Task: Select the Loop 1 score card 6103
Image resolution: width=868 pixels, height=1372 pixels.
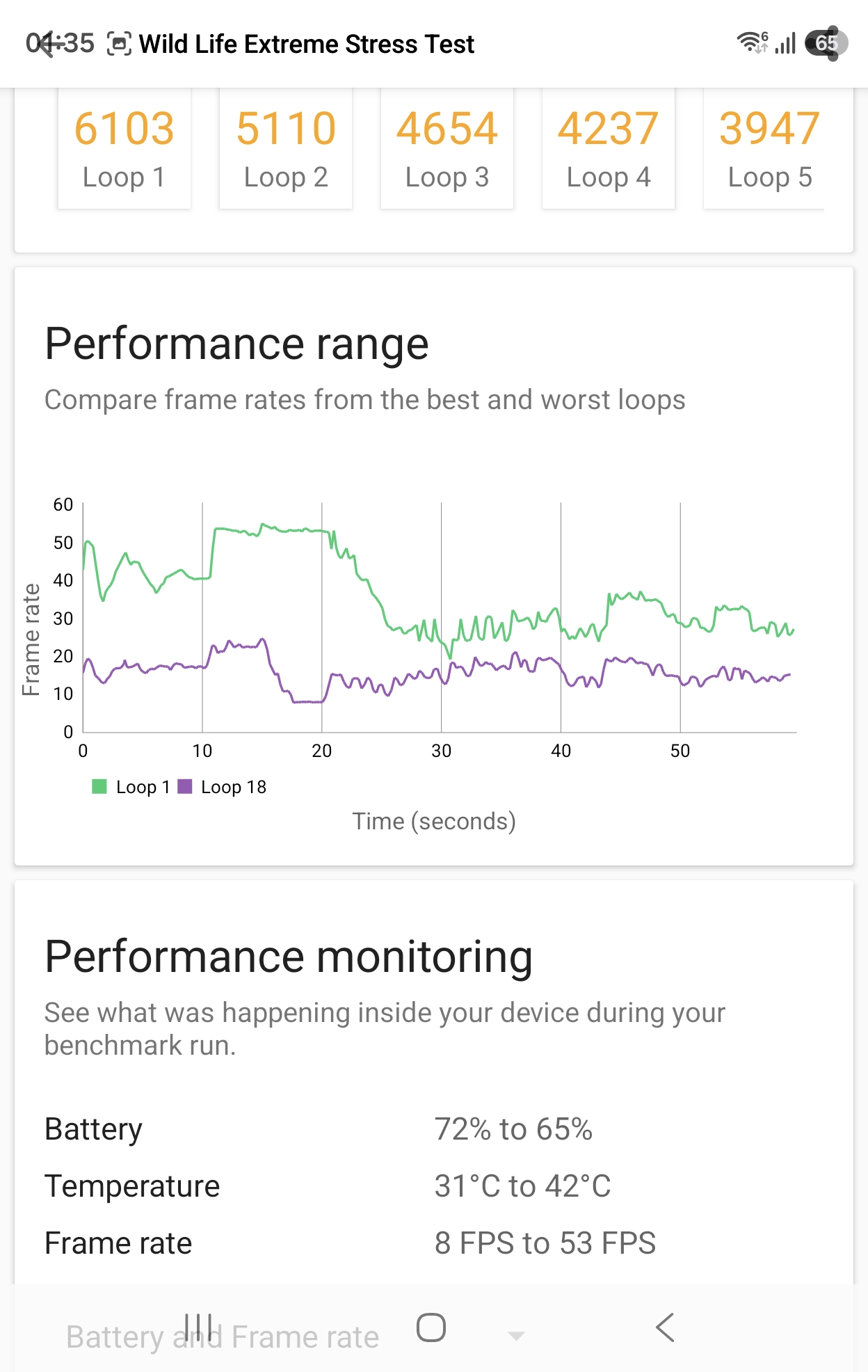Action: (124, 148)
